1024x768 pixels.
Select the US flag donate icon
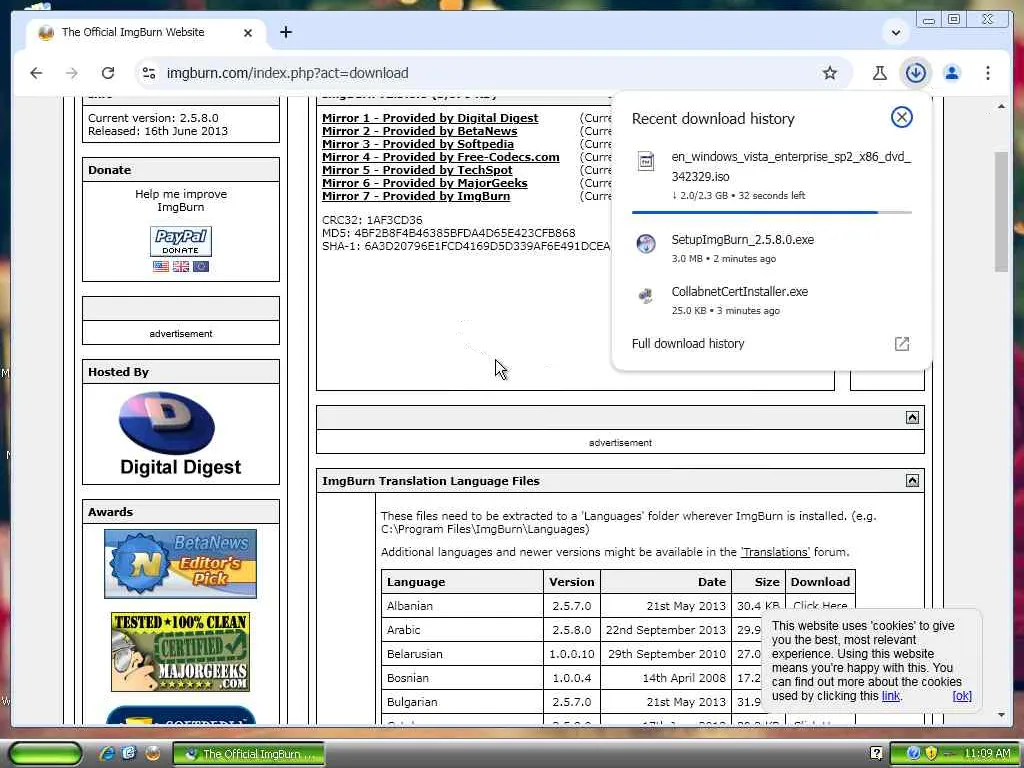[x=161, y=266]
